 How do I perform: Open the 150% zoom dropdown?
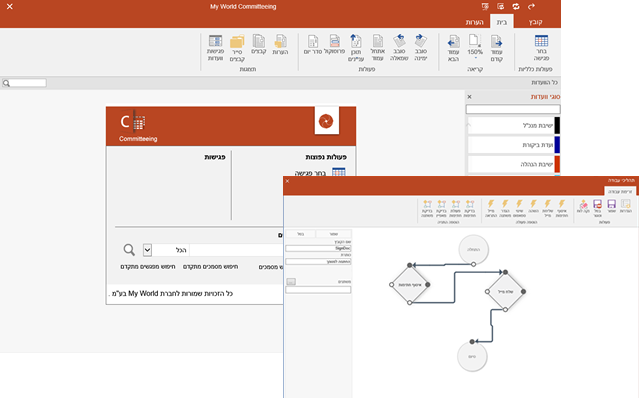(x=474, y=46)
